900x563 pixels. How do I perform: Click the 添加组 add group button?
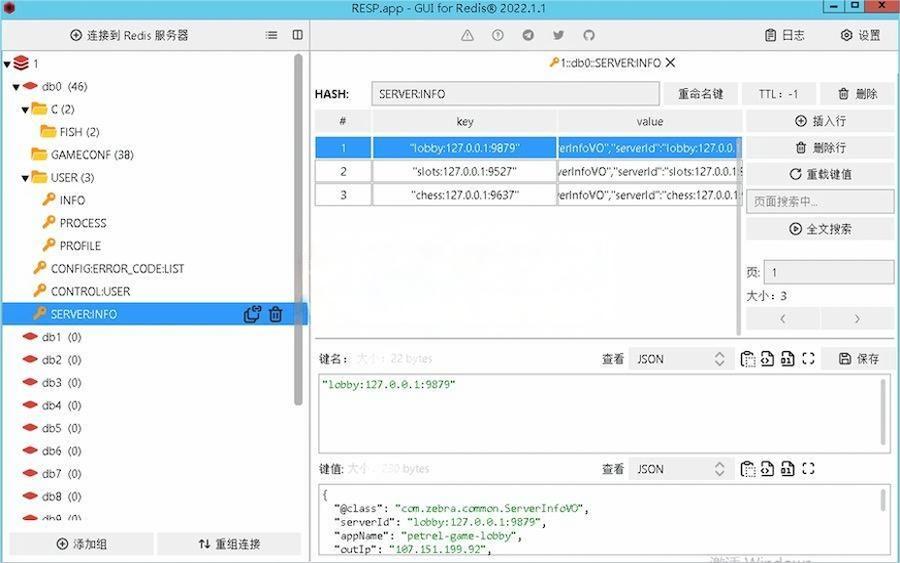click(x=82, y=544)
